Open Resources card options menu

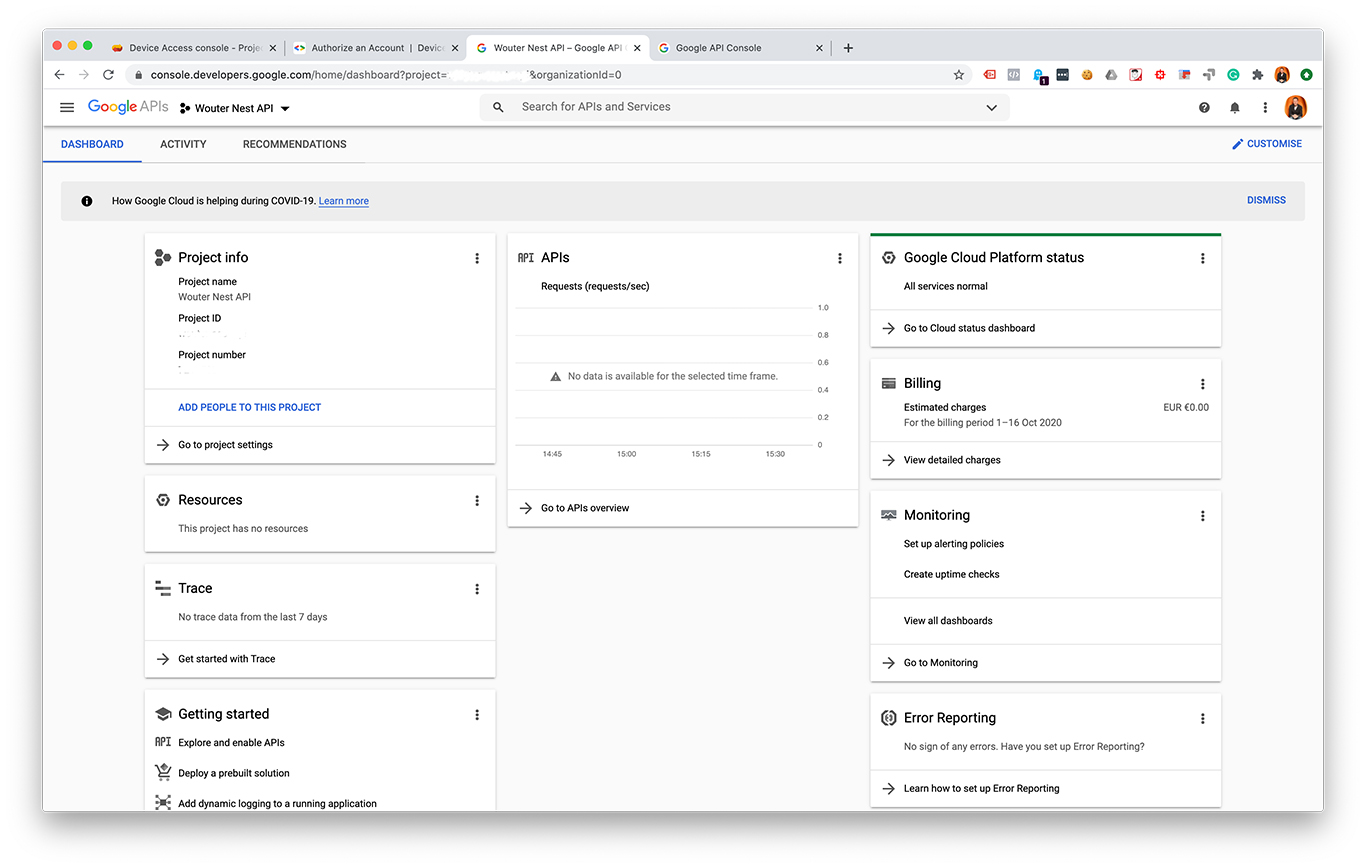(477, 501)
